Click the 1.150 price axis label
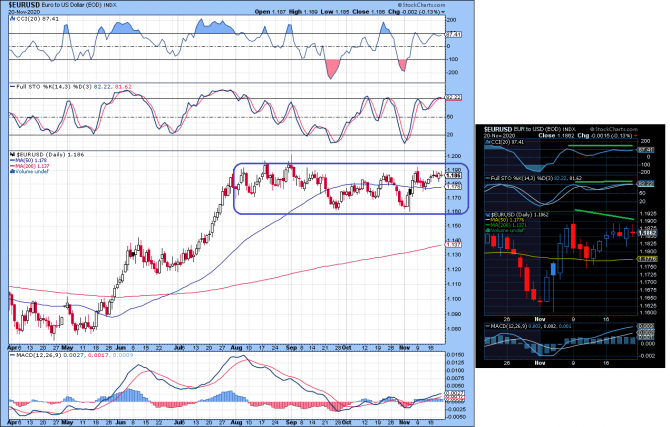 click(x=454, y=226)
